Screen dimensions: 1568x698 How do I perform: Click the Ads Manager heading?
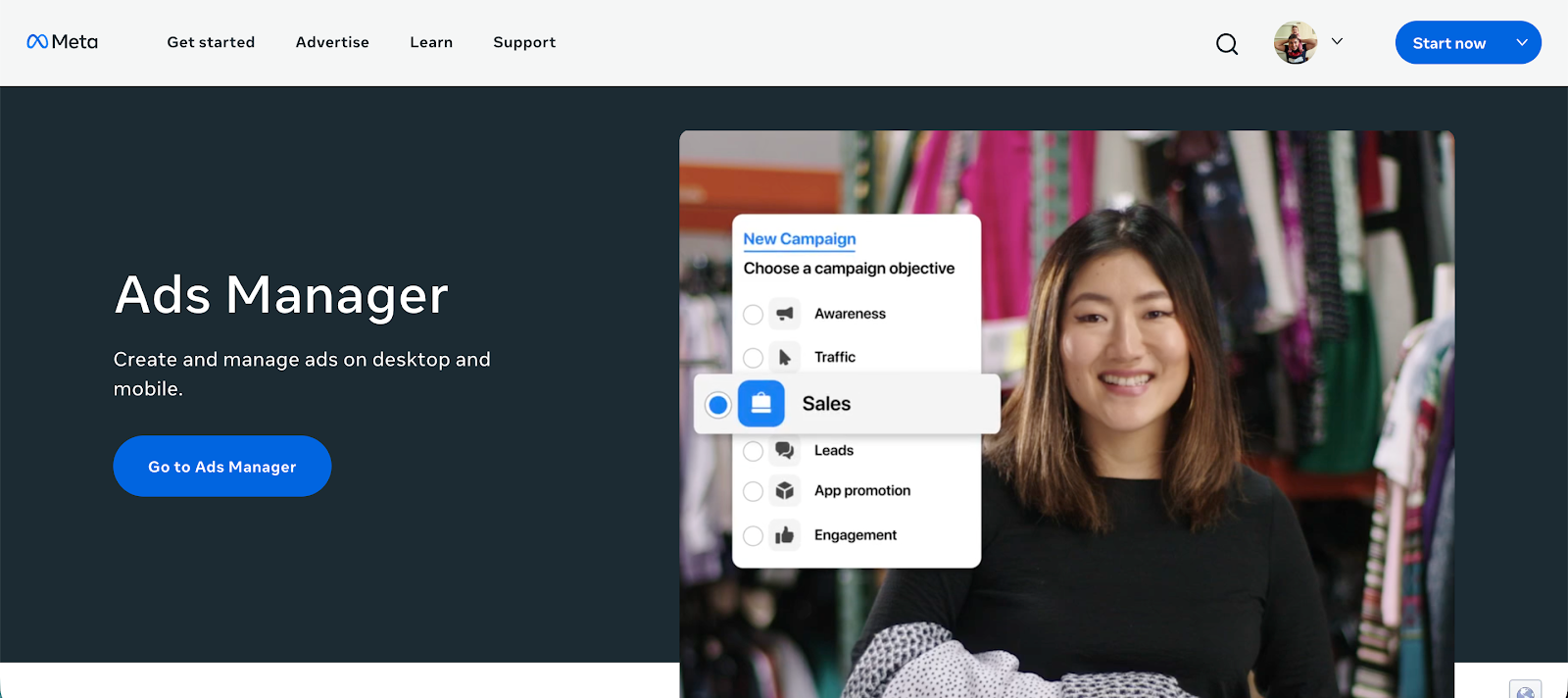[281, 295]
